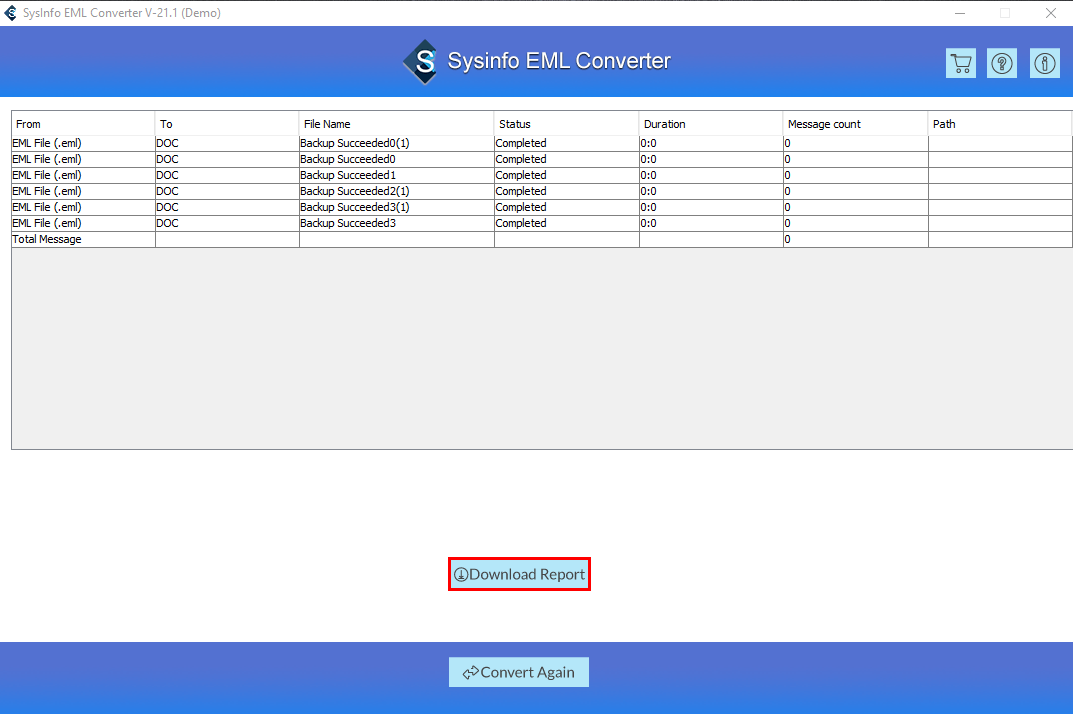Screen dimensions: 1073x714
Task: Click the Sysinfo EML Converter header logo
Action: pos(420,61)
